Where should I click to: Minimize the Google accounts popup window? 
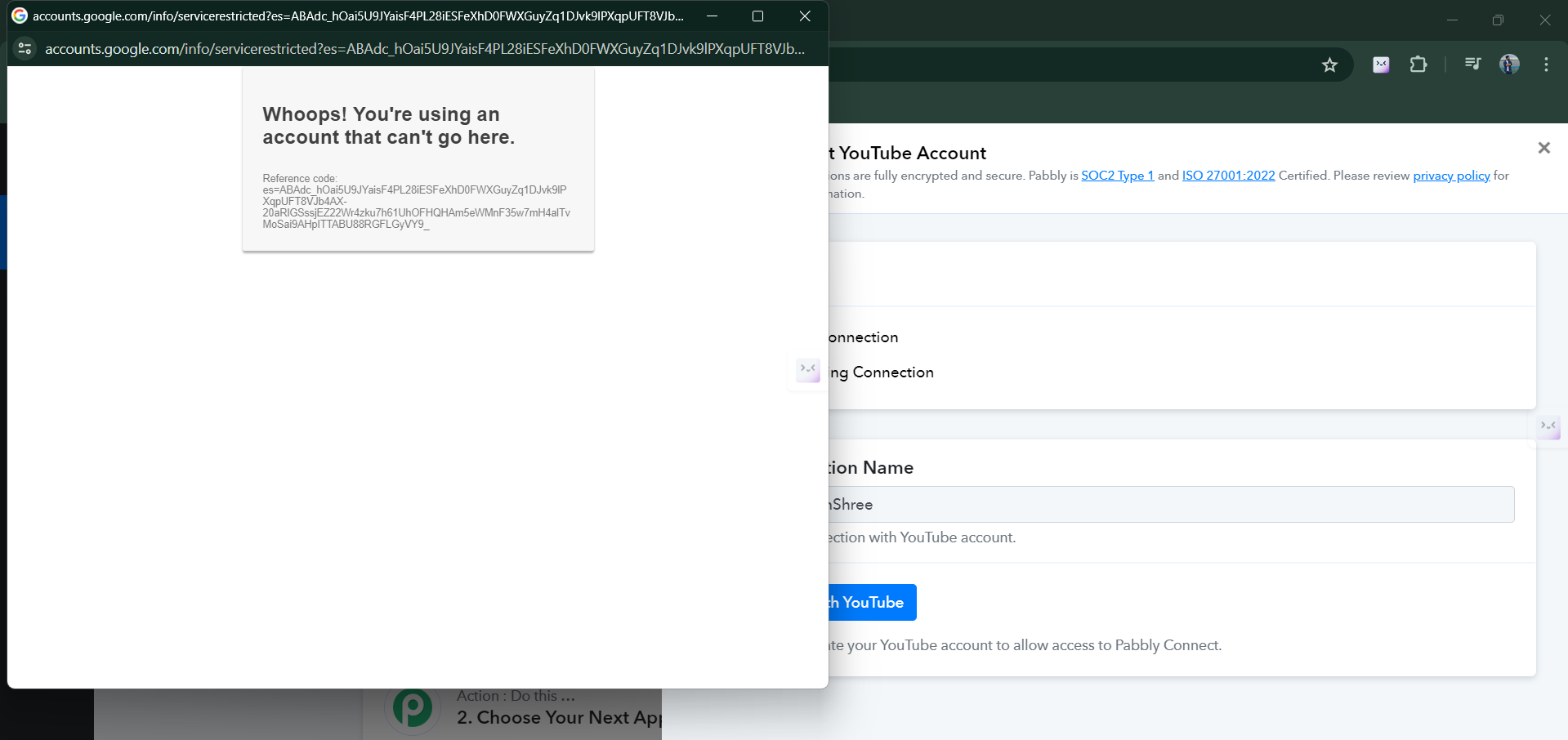pyautogui.click(x=712, y=16)
